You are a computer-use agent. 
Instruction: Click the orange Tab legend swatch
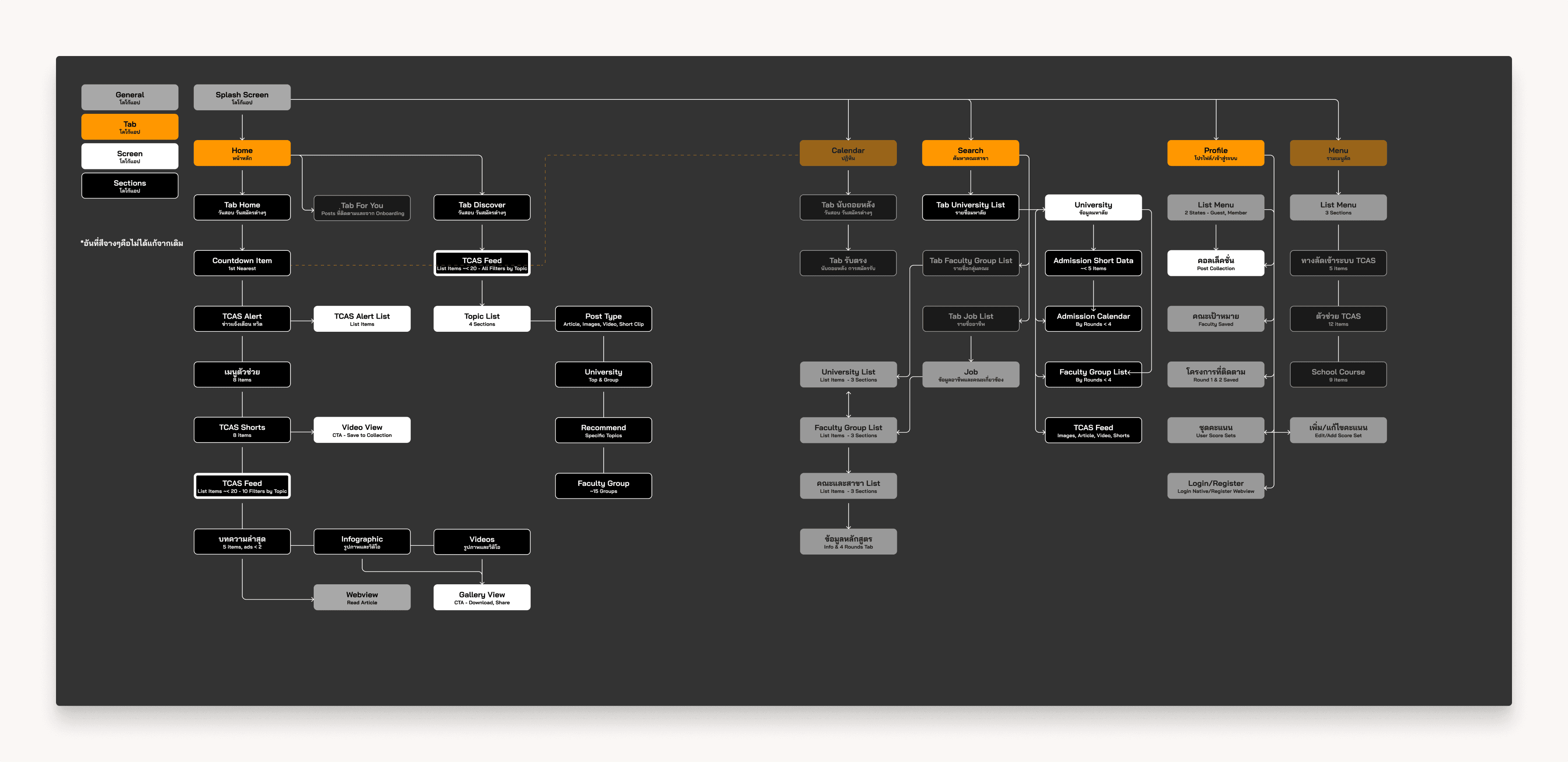(129, 126)
